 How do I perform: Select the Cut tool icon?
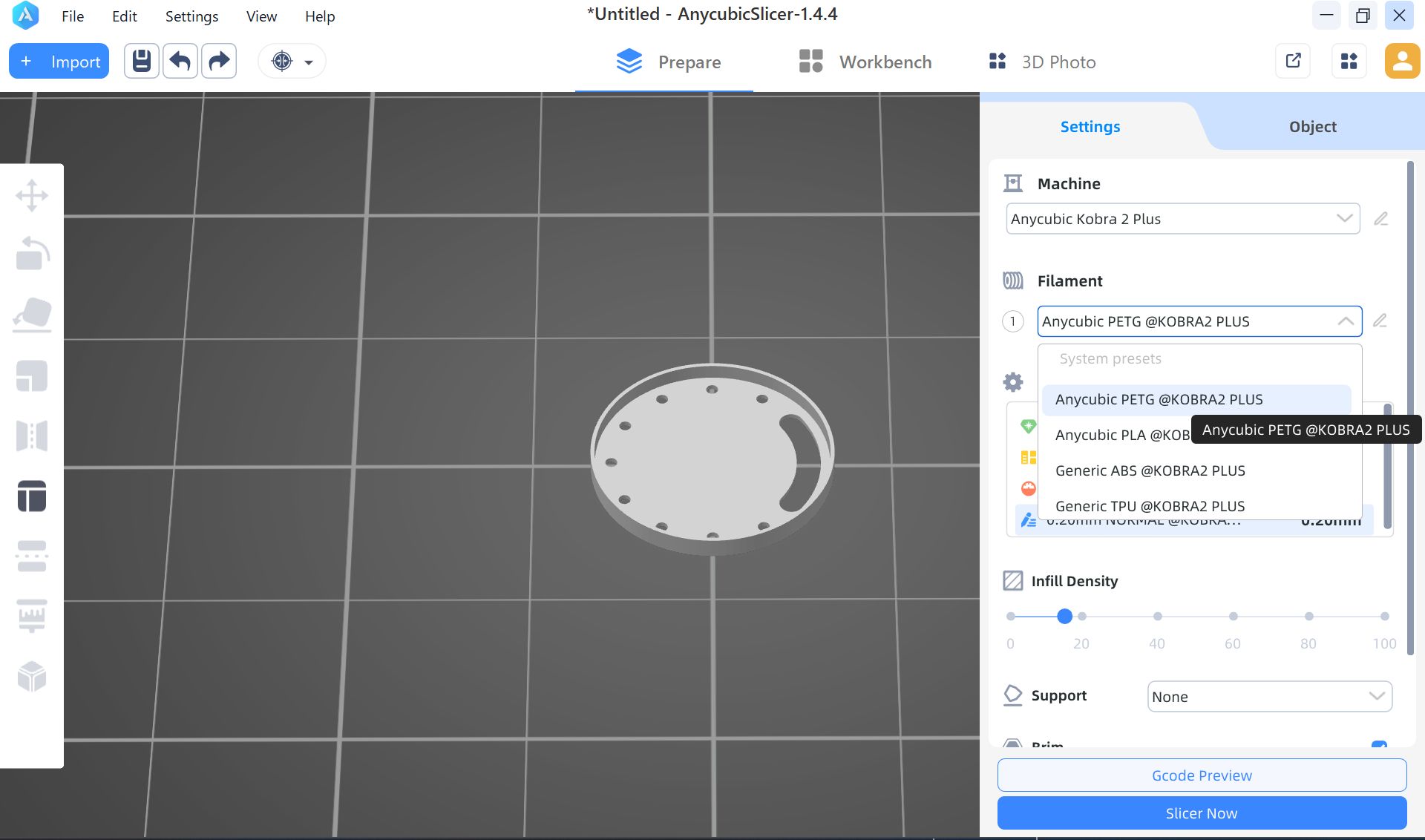(x=32, y=556)
